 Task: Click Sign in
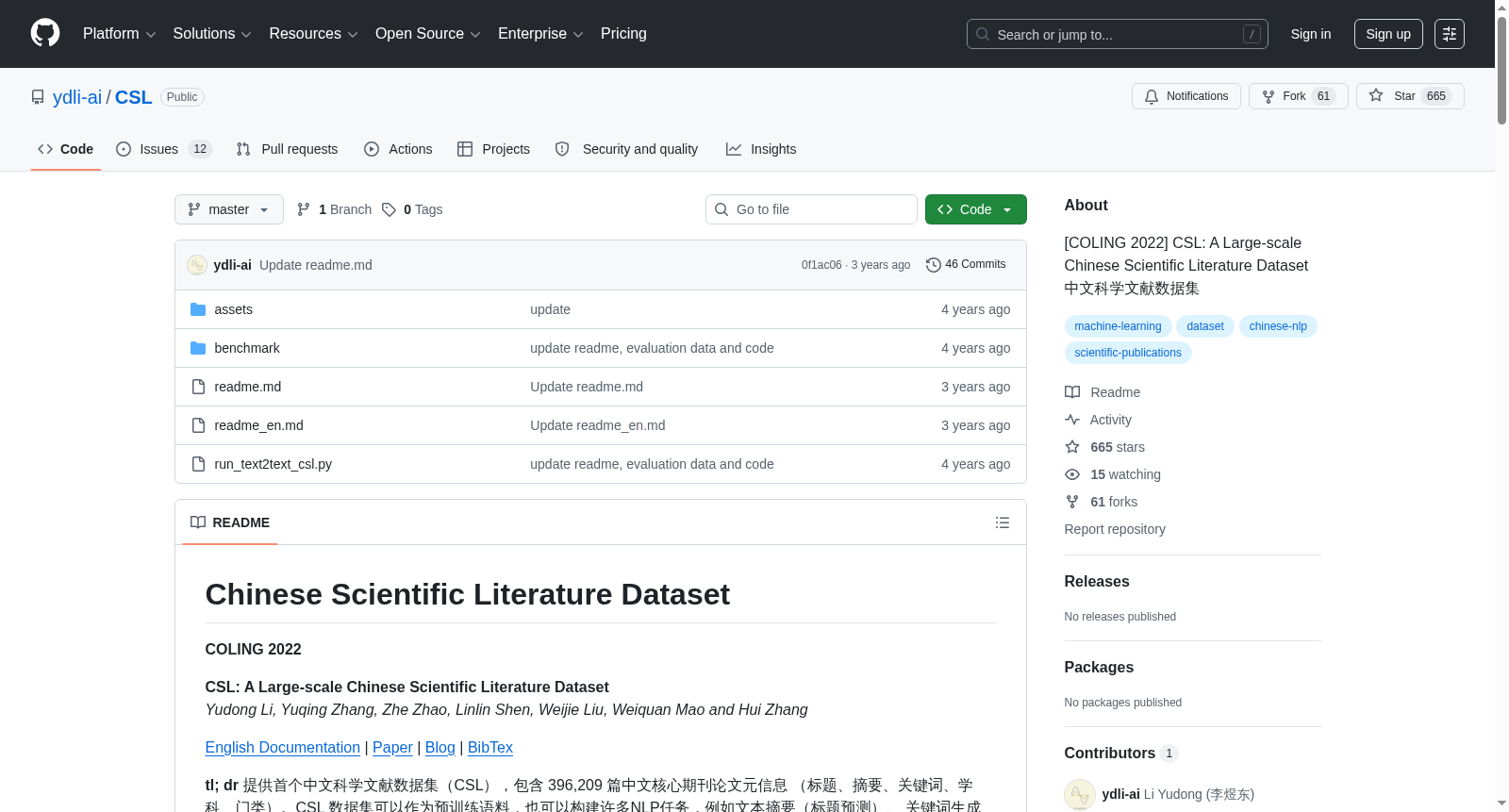1311,34
